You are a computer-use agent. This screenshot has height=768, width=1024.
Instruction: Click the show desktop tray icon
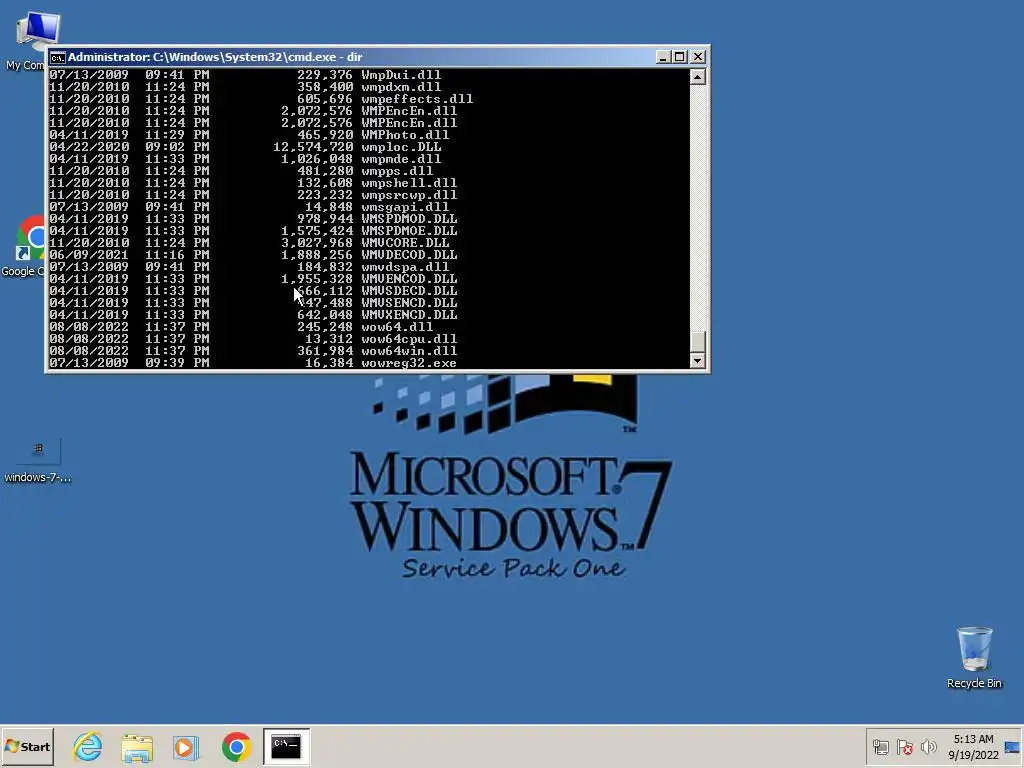1013,747
